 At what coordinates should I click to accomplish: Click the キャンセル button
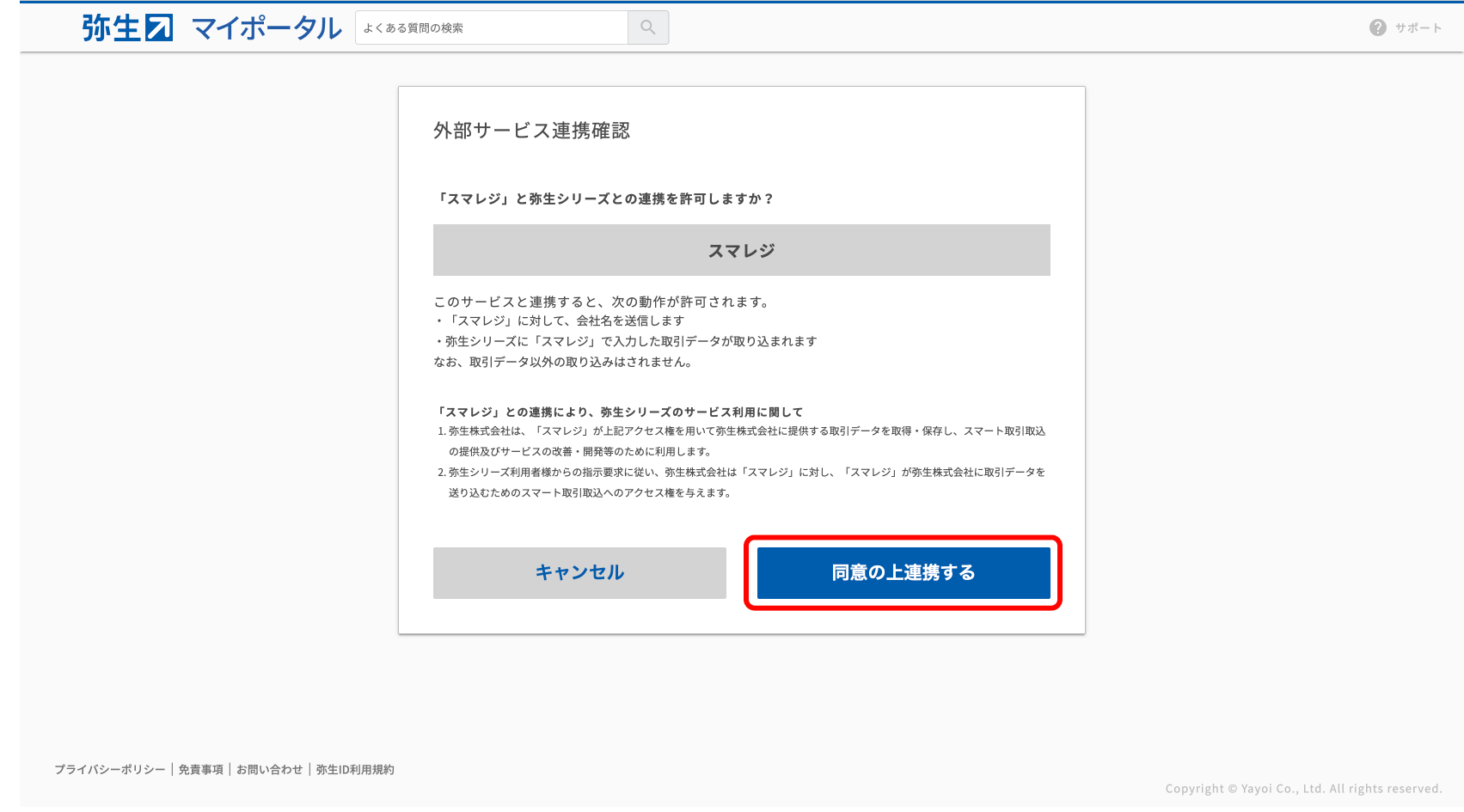click(579, 572)
